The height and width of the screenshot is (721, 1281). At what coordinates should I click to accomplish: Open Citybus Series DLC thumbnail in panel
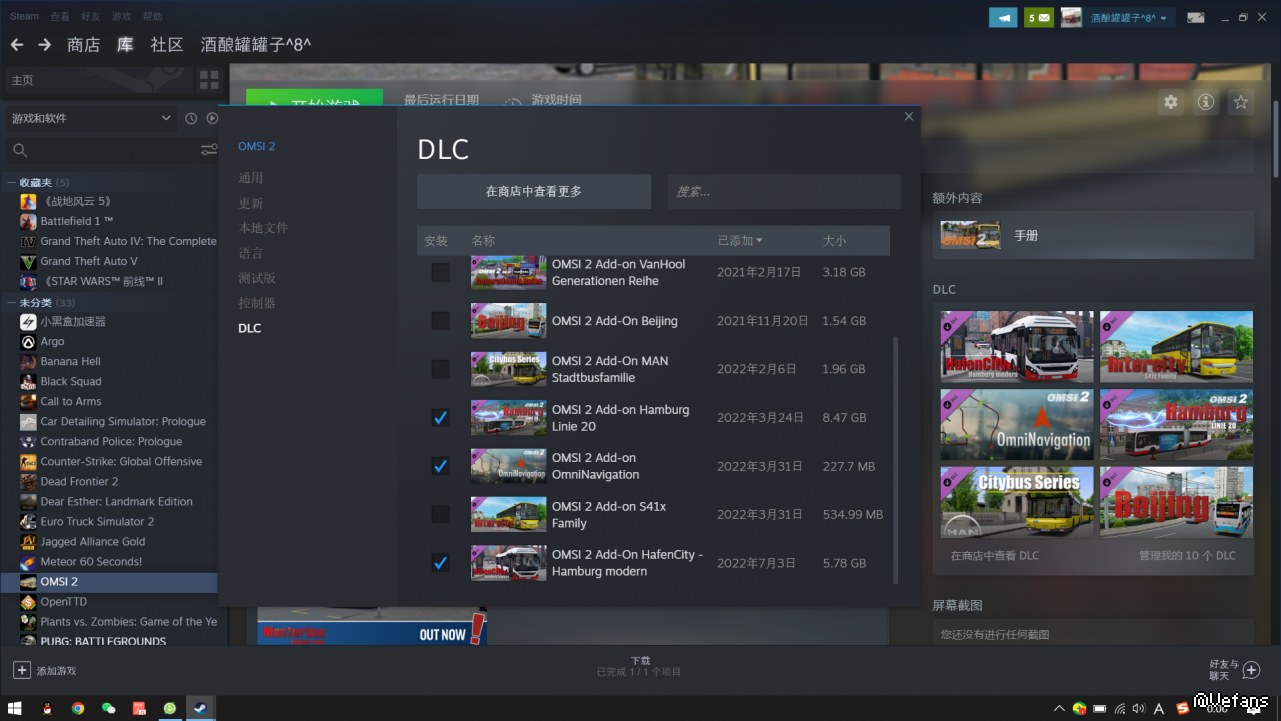(x=1017, y=502)
